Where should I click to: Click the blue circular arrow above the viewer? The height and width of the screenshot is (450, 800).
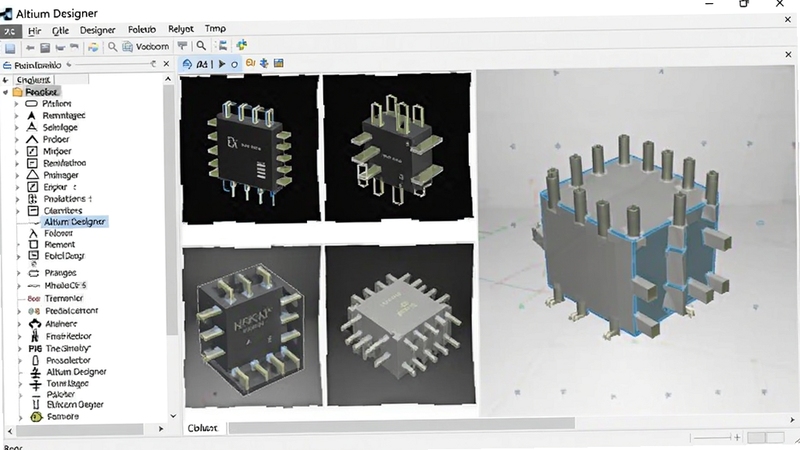pos(187,64)
